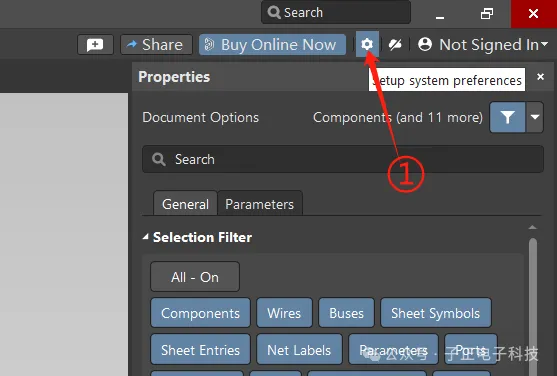Click the Properties panel Search box
The width and height of the screenshot is (557, 376).
[343, 159]
